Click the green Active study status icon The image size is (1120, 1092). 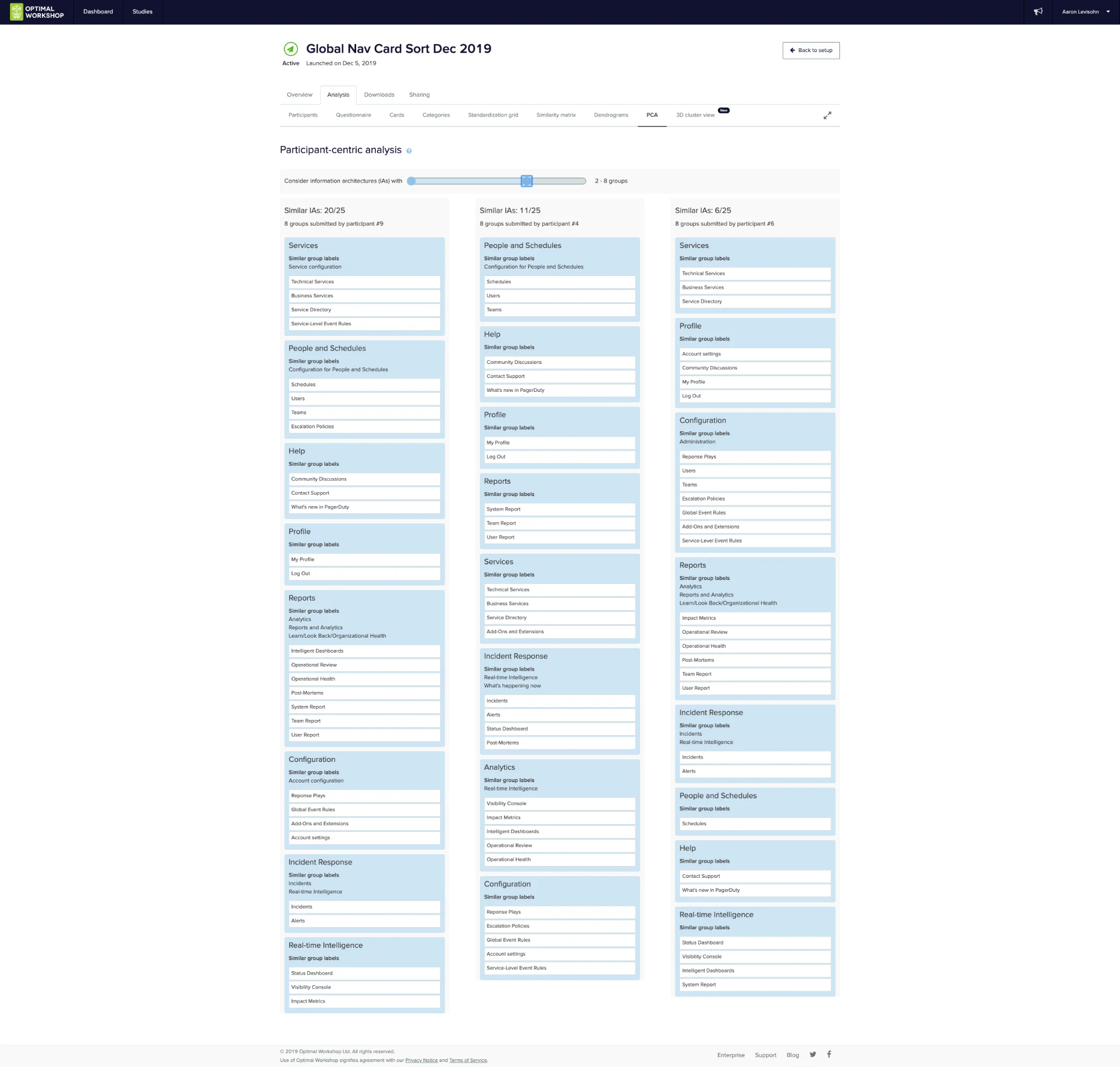click(x=290, y=49)
